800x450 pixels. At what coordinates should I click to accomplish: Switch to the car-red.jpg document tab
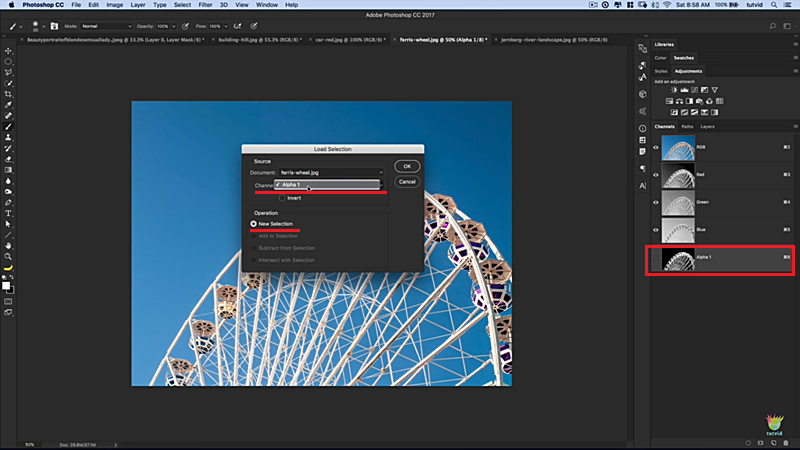(350, 39)
